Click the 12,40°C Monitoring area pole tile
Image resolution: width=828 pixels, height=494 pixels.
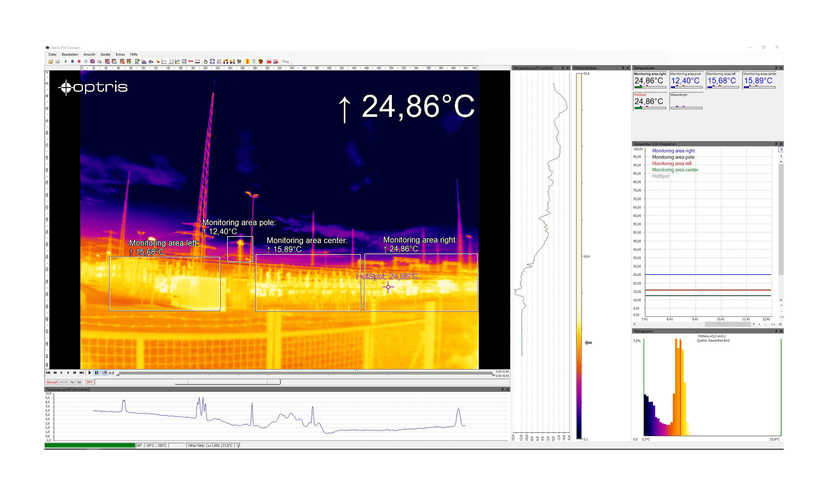coord(686,80)
